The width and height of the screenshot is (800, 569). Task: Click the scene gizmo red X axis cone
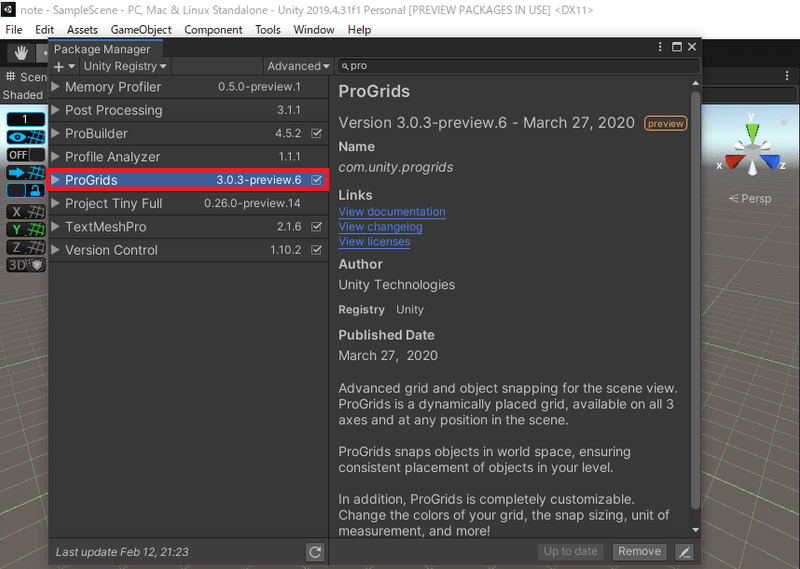[x=734, y=163]
